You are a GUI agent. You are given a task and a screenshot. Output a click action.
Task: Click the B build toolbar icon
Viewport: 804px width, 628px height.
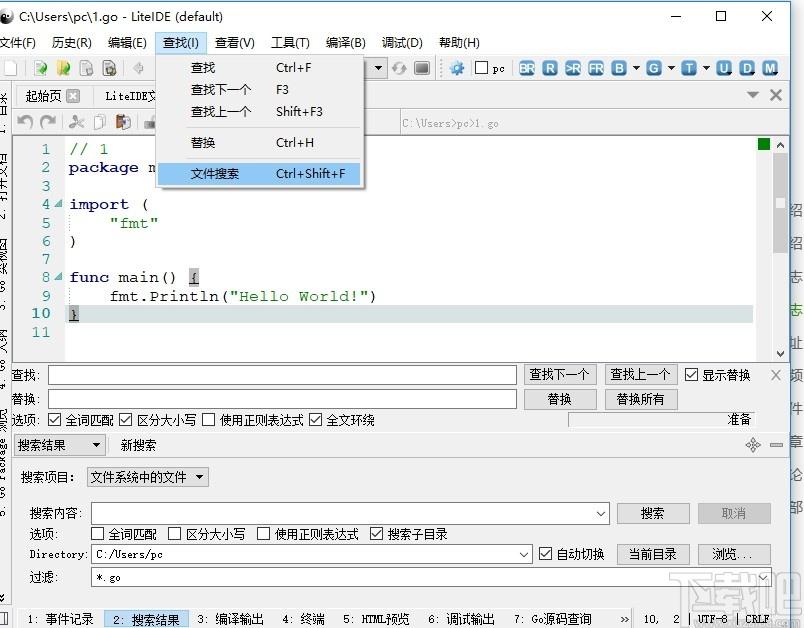pos(619,68)
